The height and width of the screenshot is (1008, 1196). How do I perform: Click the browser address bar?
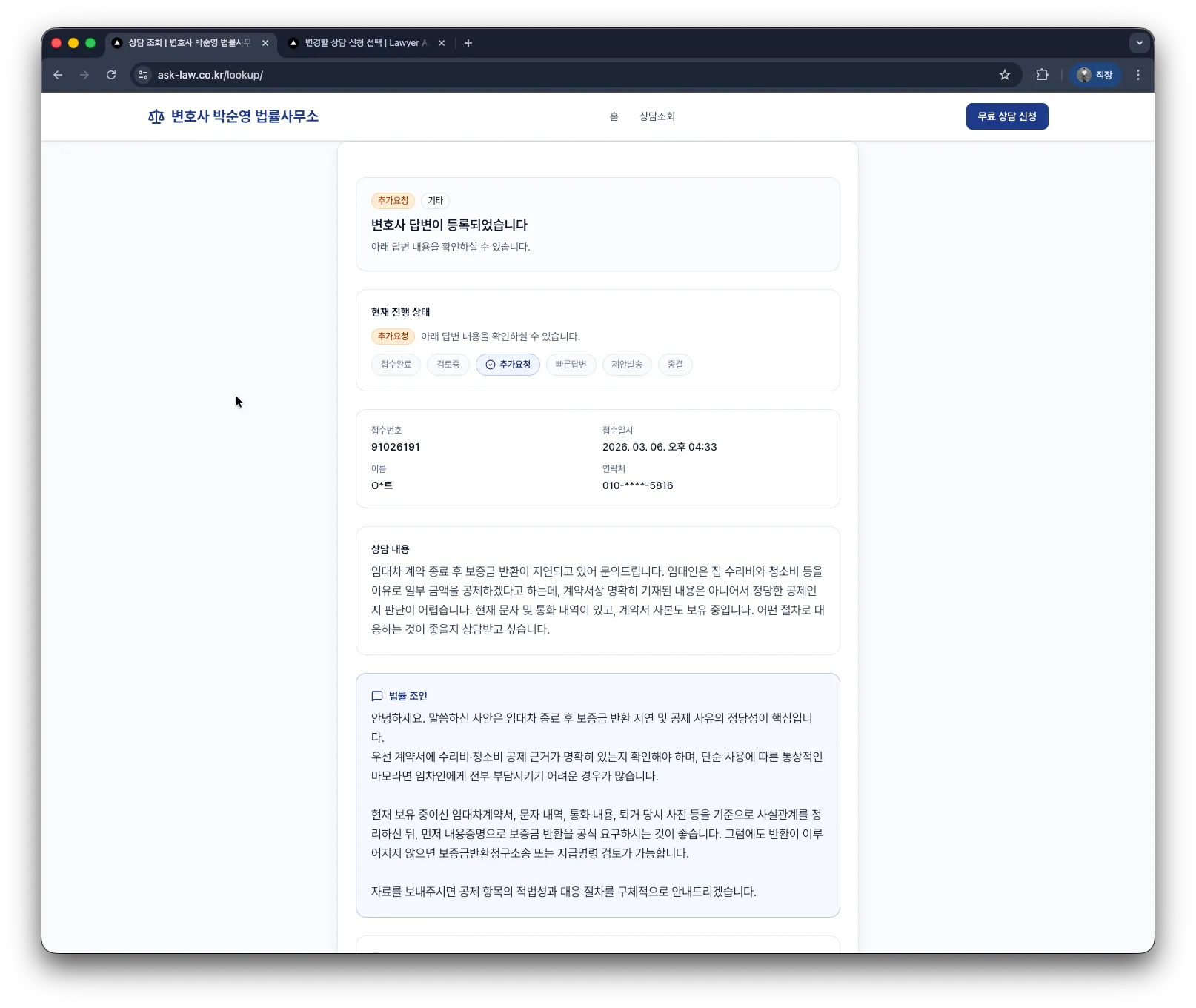pyautogui.click(x=519, y=75)
